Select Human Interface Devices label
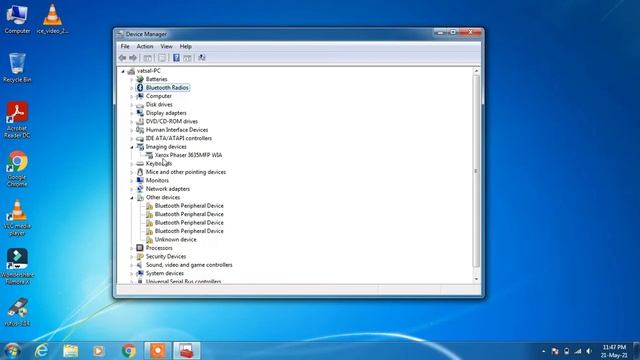The image size is (640, 360). click(177, 130)
